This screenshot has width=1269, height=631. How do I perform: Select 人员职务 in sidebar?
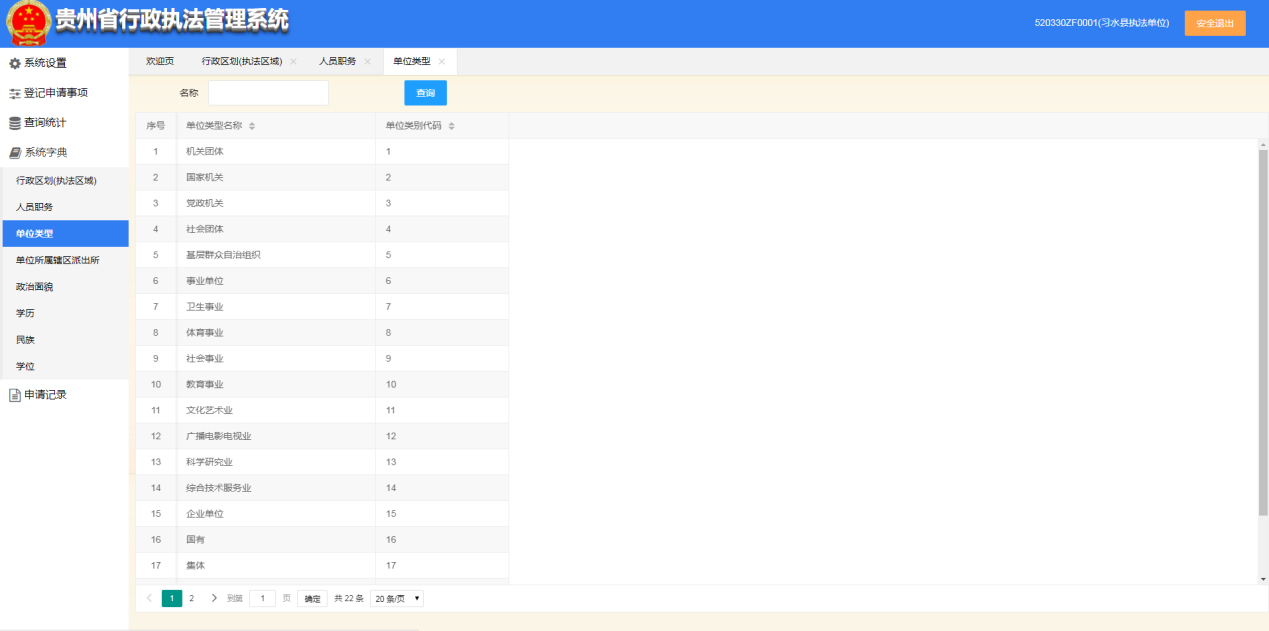[x=64, y=207]
